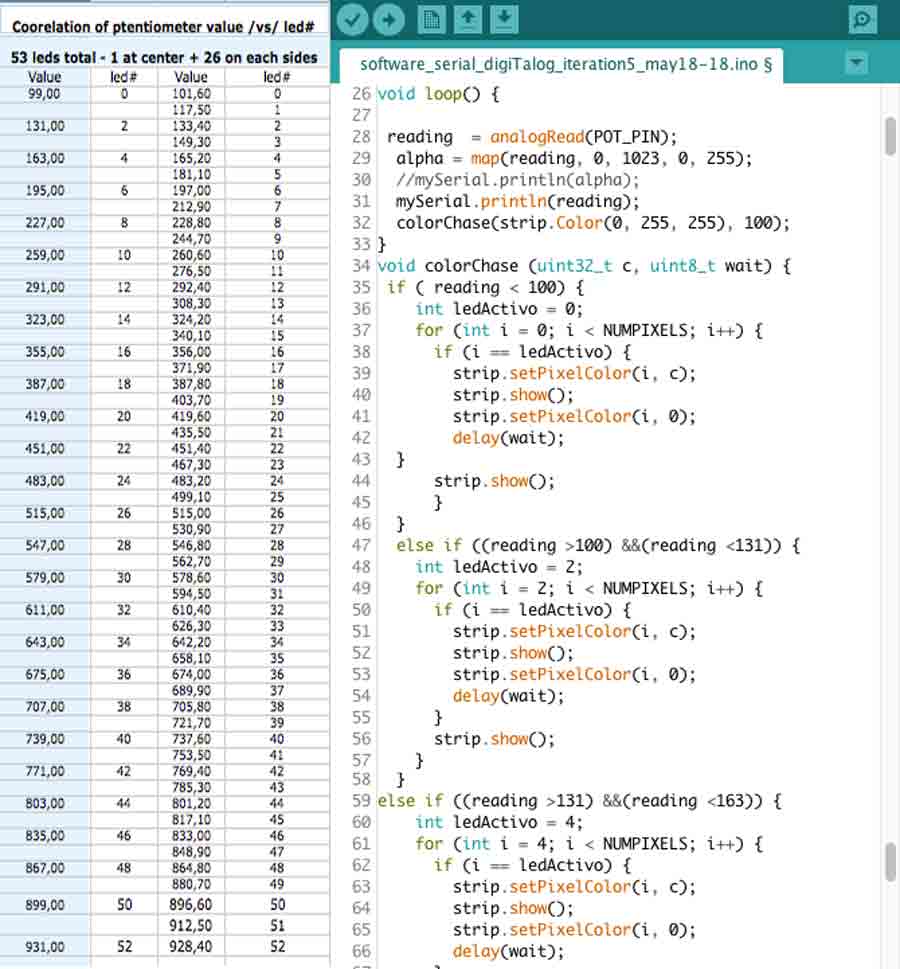Expand the tab options dropdown arrow

[x=856, y=63]
